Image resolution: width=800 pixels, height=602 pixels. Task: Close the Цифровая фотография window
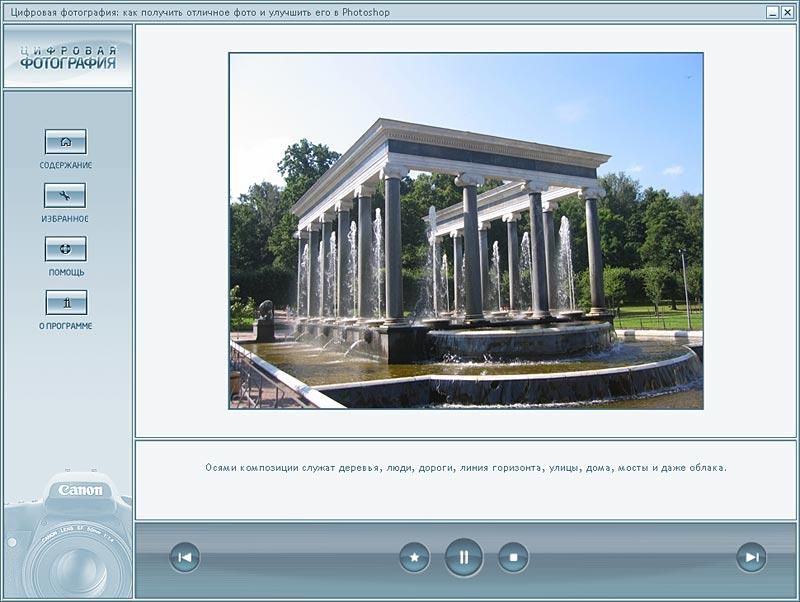788,13
